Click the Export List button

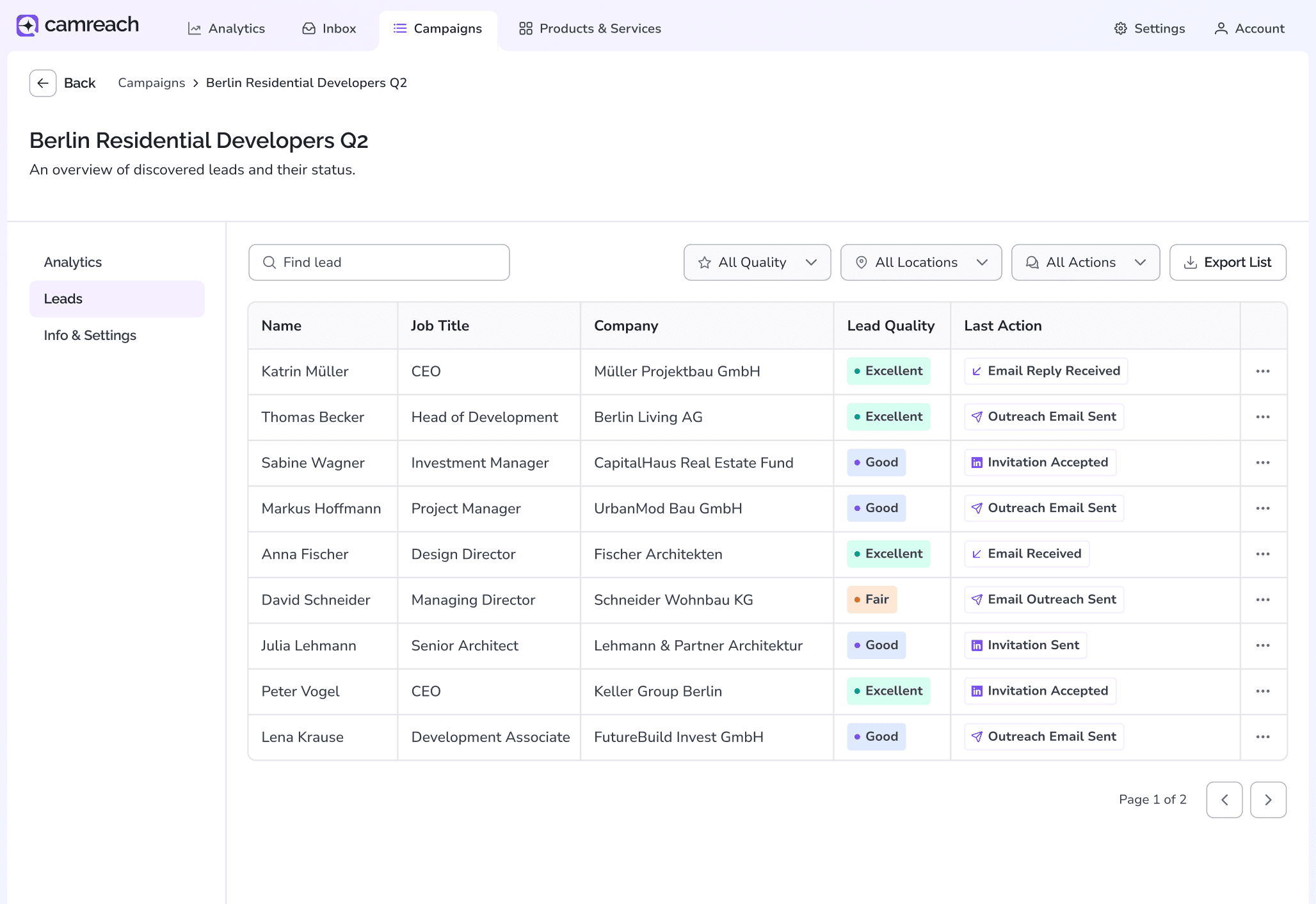pos(1227,262)
